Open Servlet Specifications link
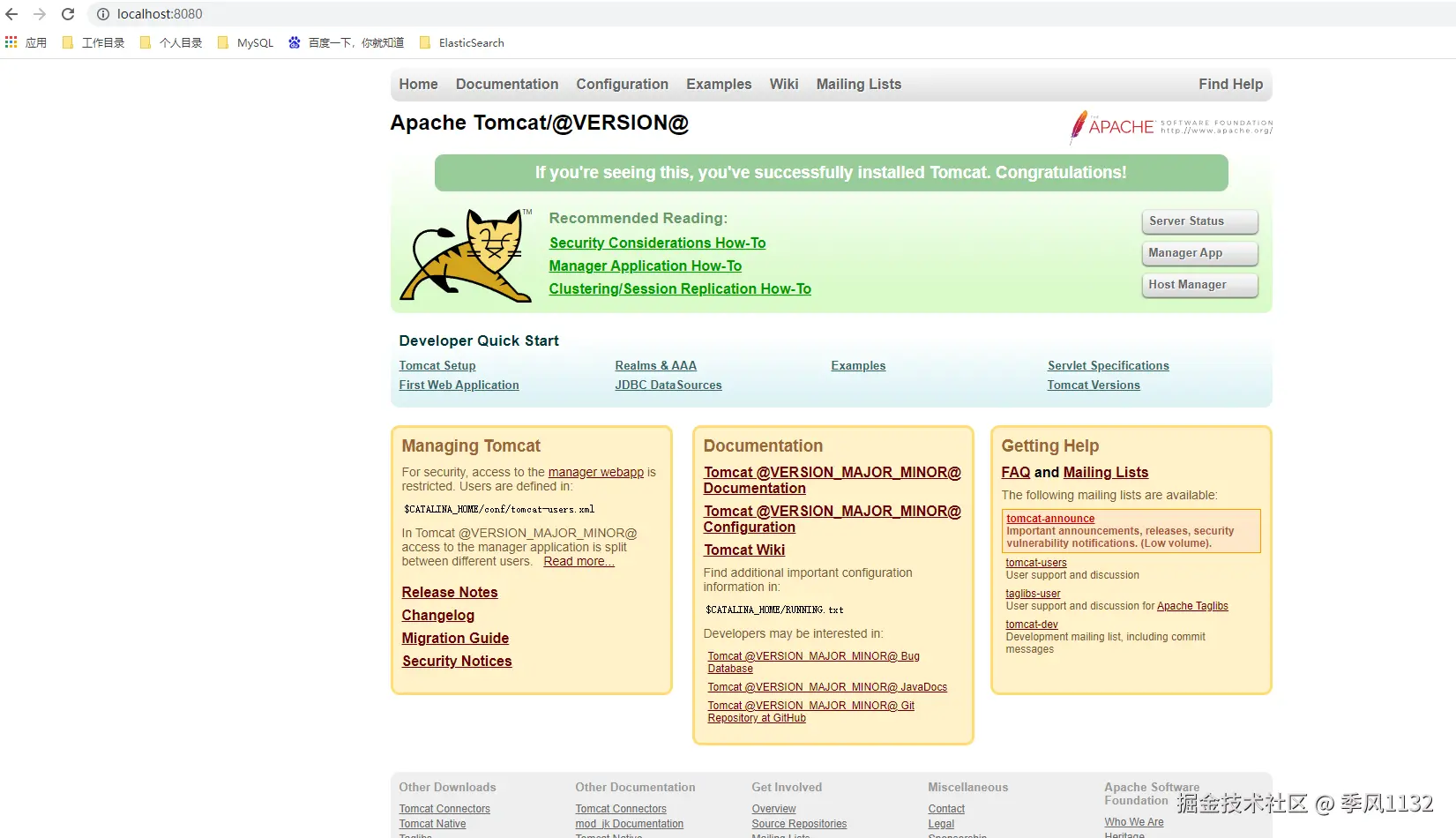Screen dimensions: 1456x838 click(1109, 366)
